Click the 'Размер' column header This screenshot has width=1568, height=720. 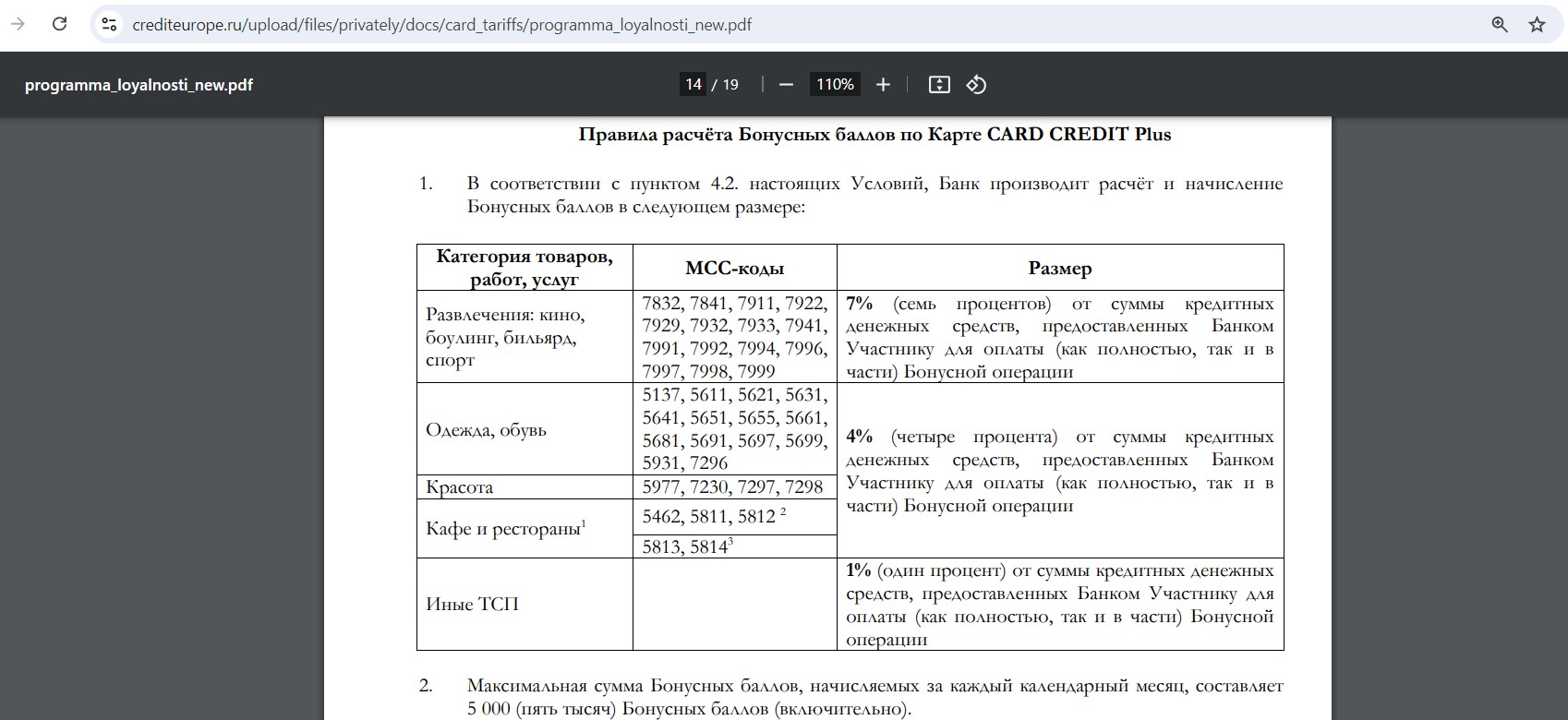1060,269
